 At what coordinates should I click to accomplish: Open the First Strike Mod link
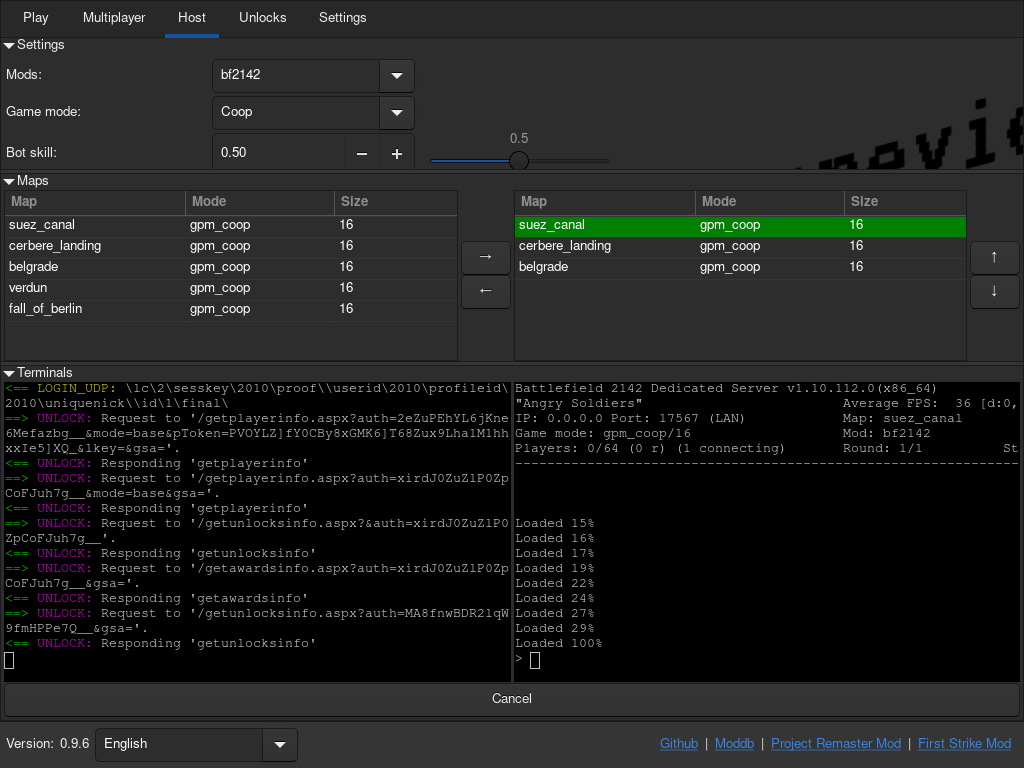(965, 744)
